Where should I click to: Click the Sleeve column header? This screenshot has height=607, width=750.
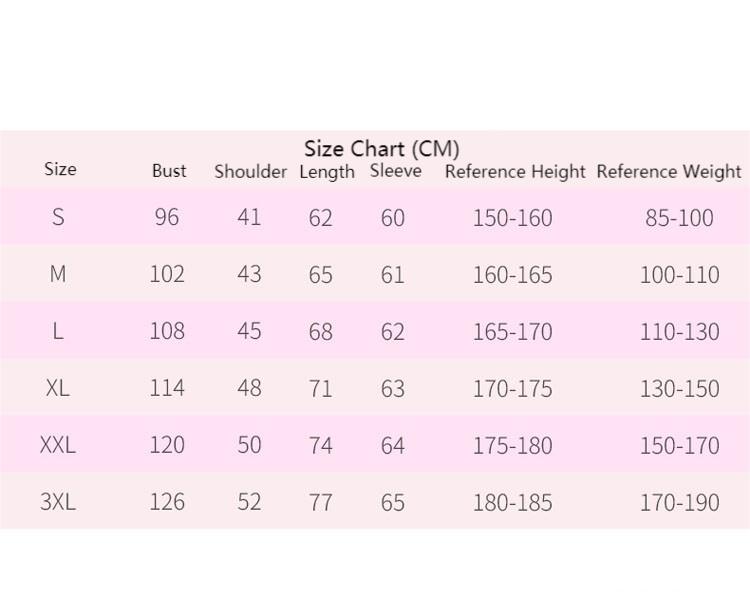tap(396, 171)
